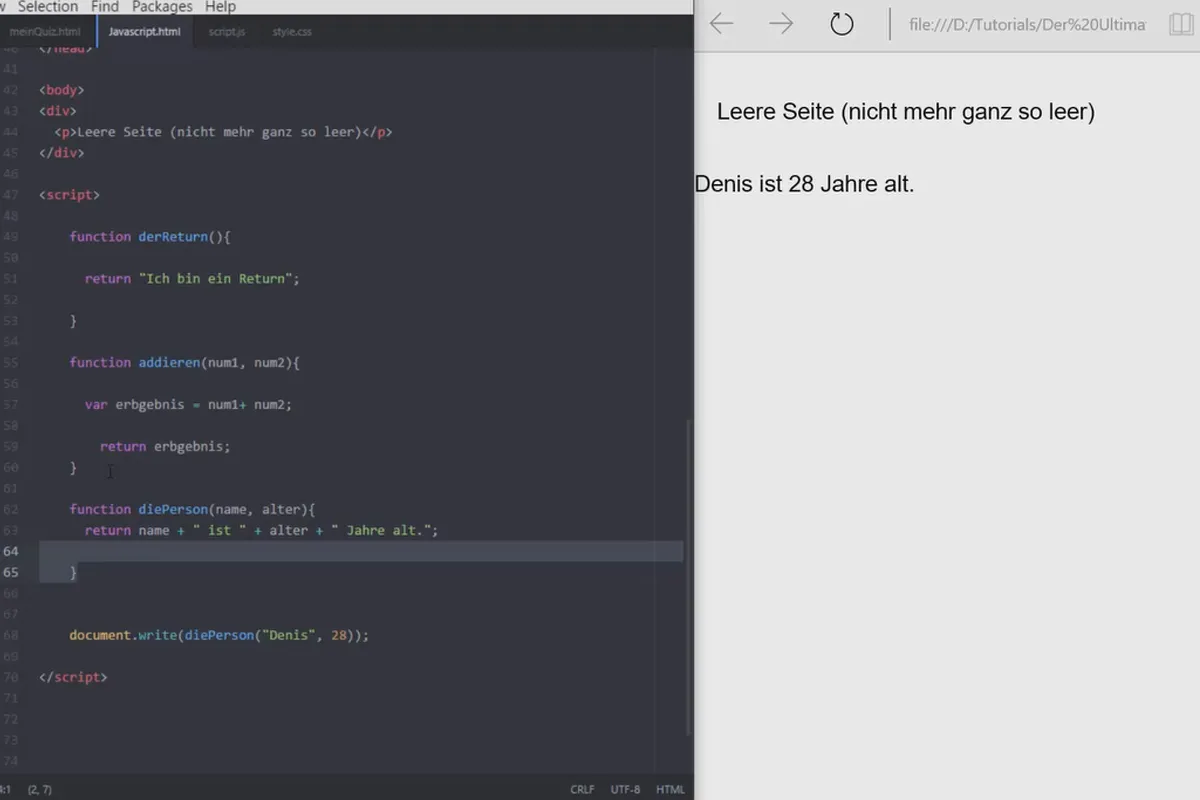1200x800 pixels.
Task: Open the Find menu
Action: (105, 6)
